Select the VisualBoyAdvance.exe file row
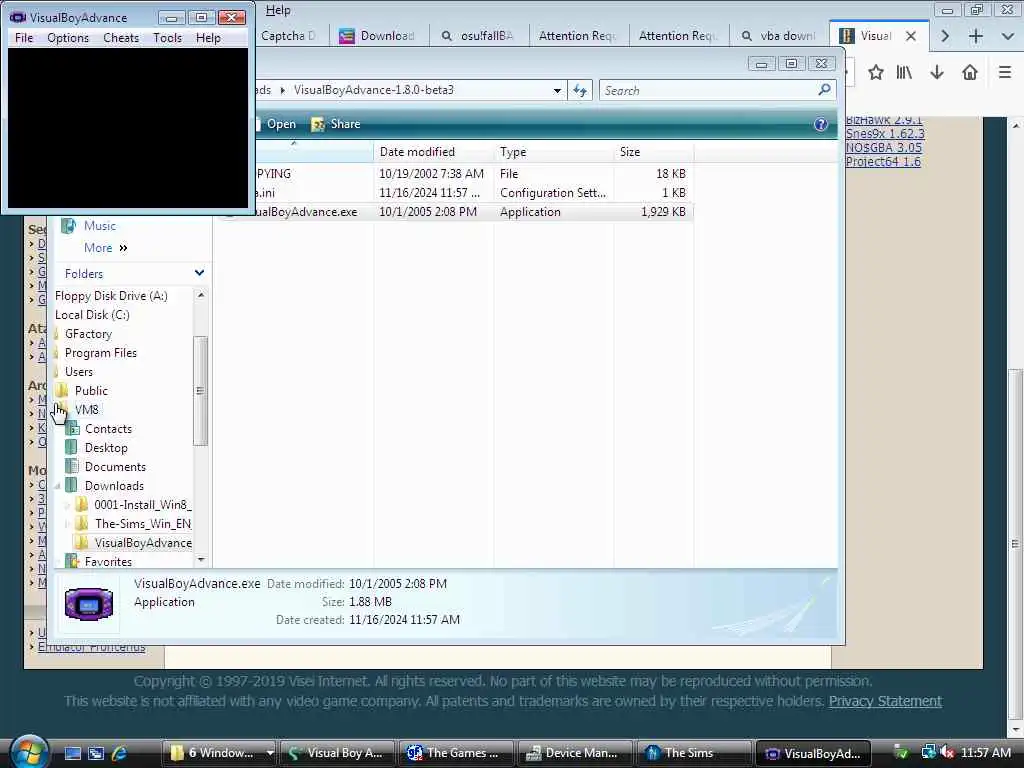 [x=455, y=212]
